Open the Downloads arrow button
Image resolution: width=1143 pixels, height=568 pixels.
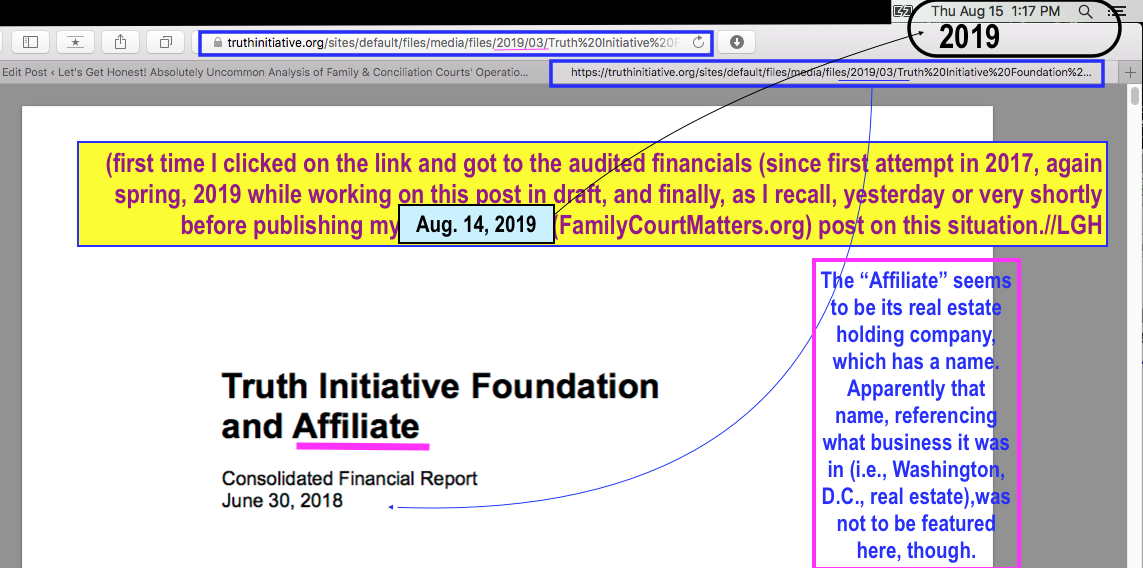[x=737, y=42]
